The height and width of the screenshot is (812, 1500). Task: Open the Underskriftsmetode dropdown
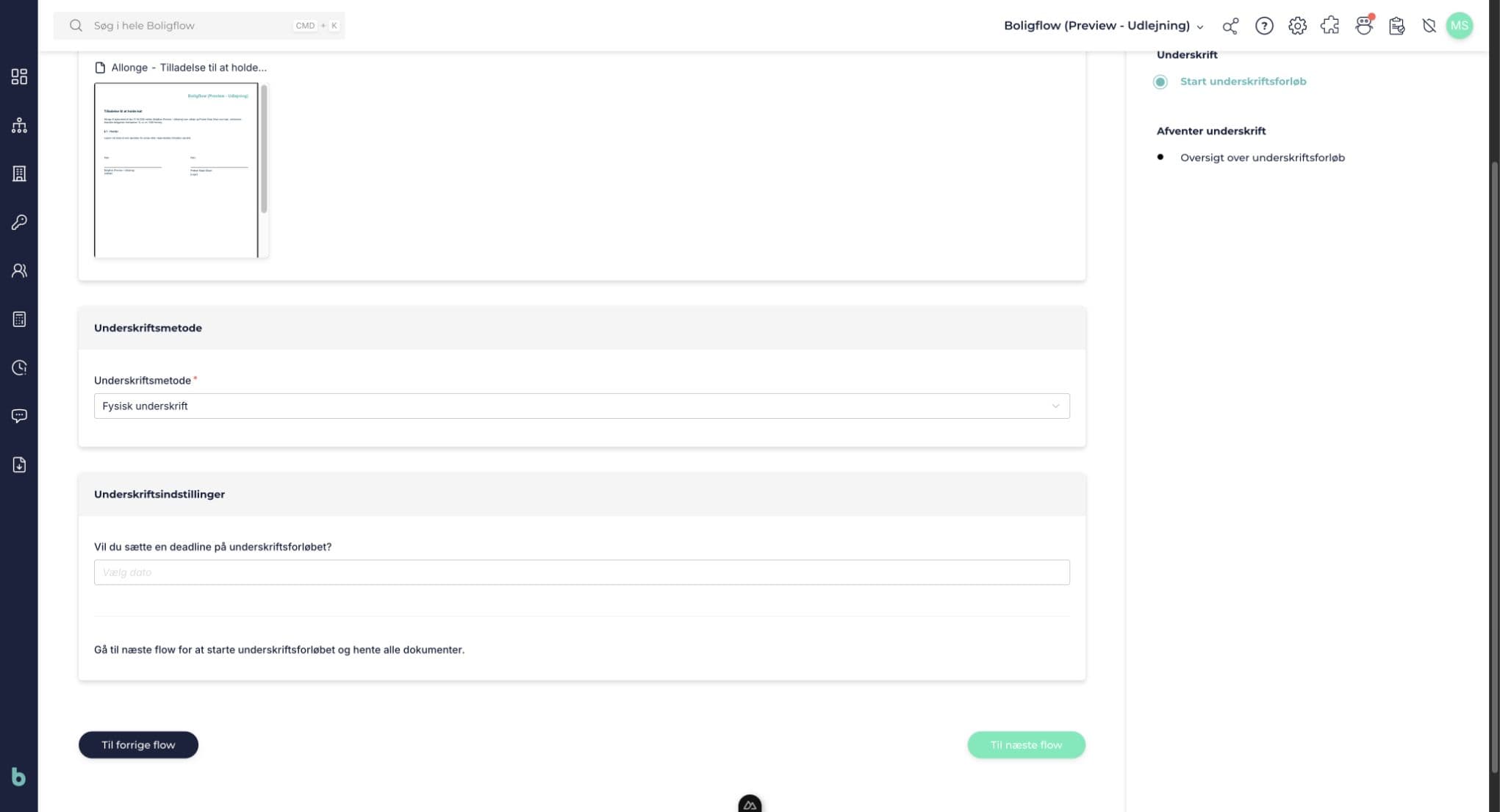(581, 406)
